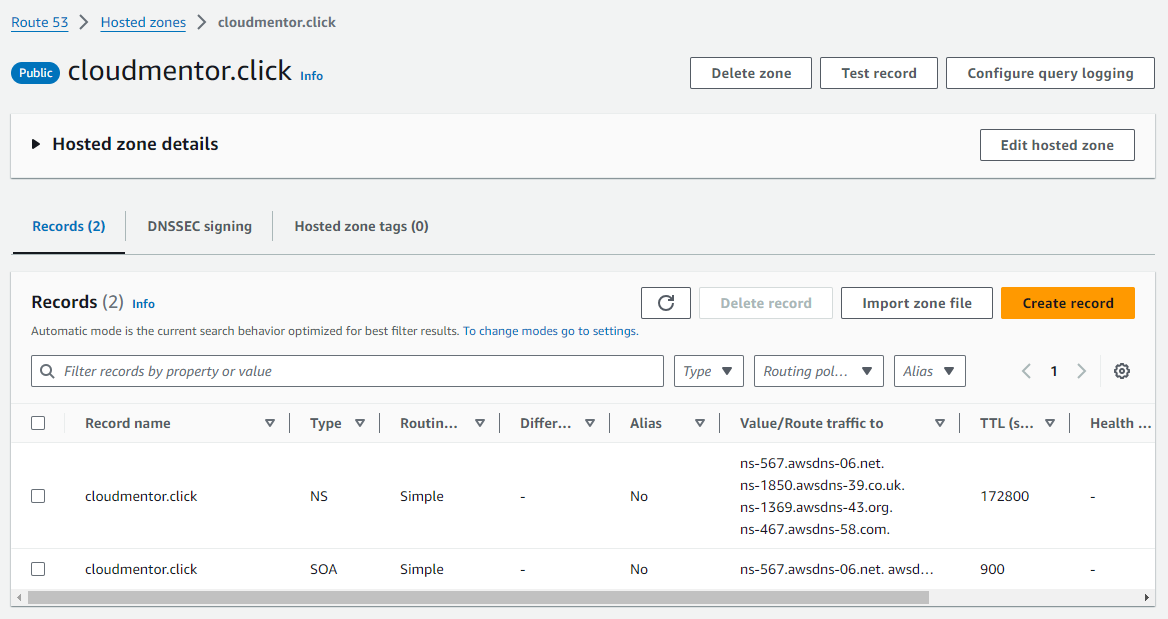
Task: Go to previous page arrow in pagination
Action: [1026, 371]
